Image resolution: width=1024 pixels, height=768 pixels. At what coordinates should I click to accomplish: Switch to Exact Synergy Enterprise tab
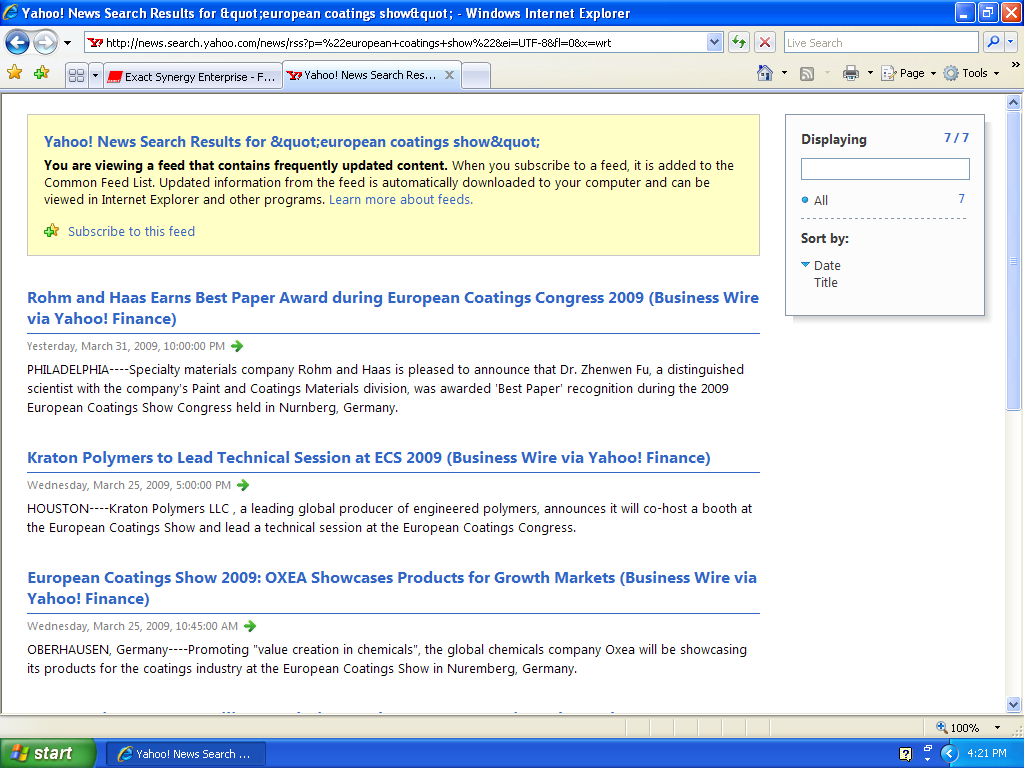193,76
